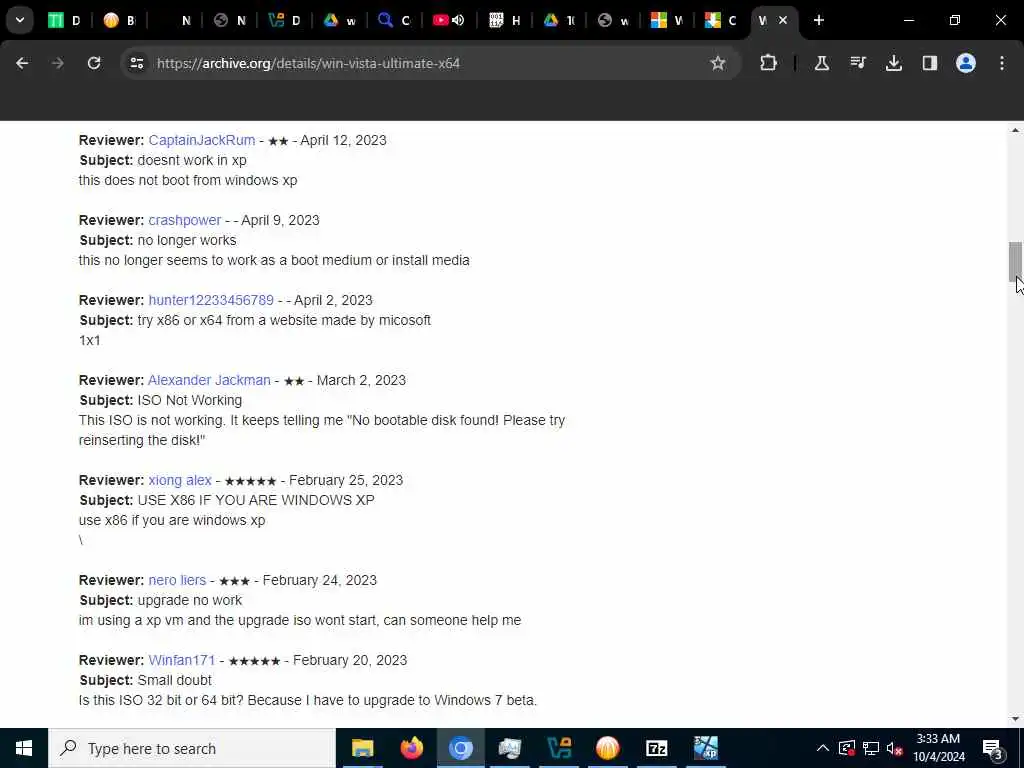Open reviewer hunter12233456789 profile link
Viewport: 1024px width, 768px height.
click(211, 300)
